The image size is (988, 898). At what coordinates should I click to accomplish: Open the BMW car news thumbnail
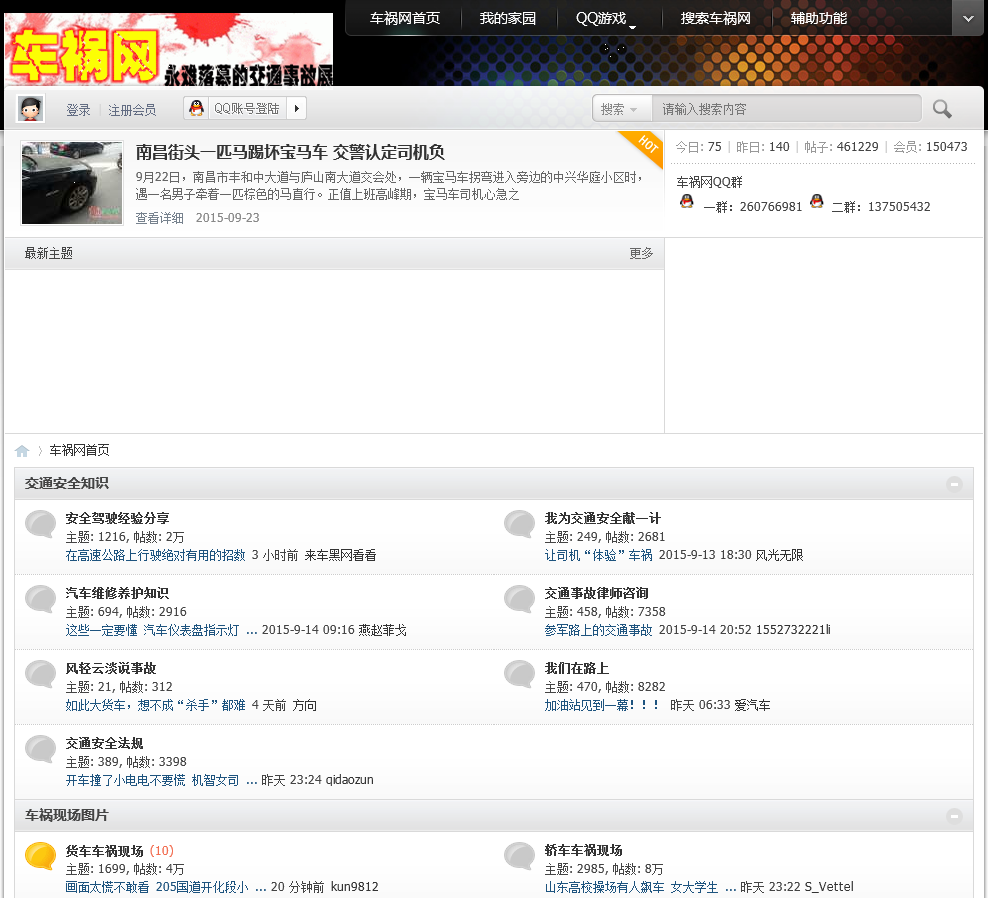(72, 183)
